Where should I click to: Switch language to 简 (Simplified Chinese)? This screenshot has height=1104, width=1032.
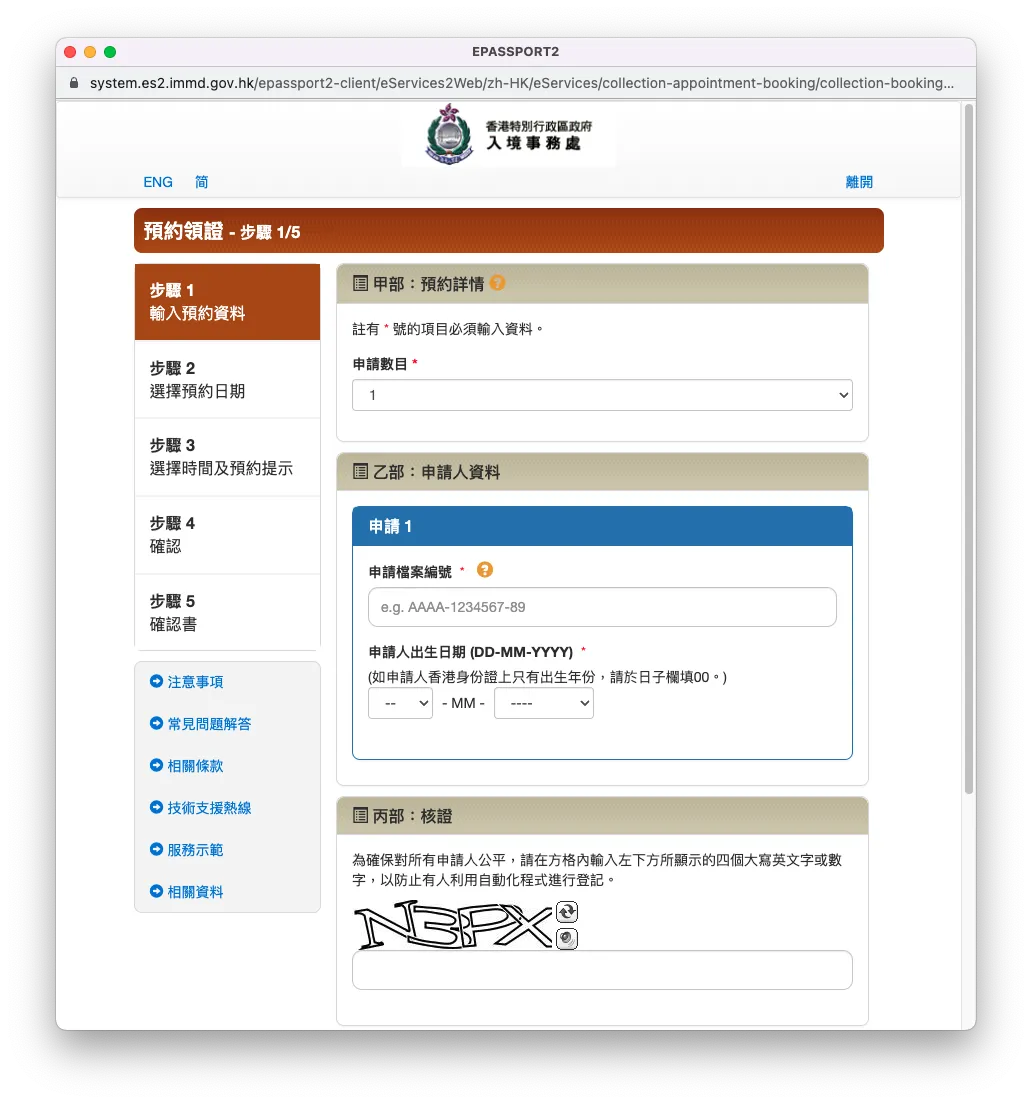click(x=201, y=182)
